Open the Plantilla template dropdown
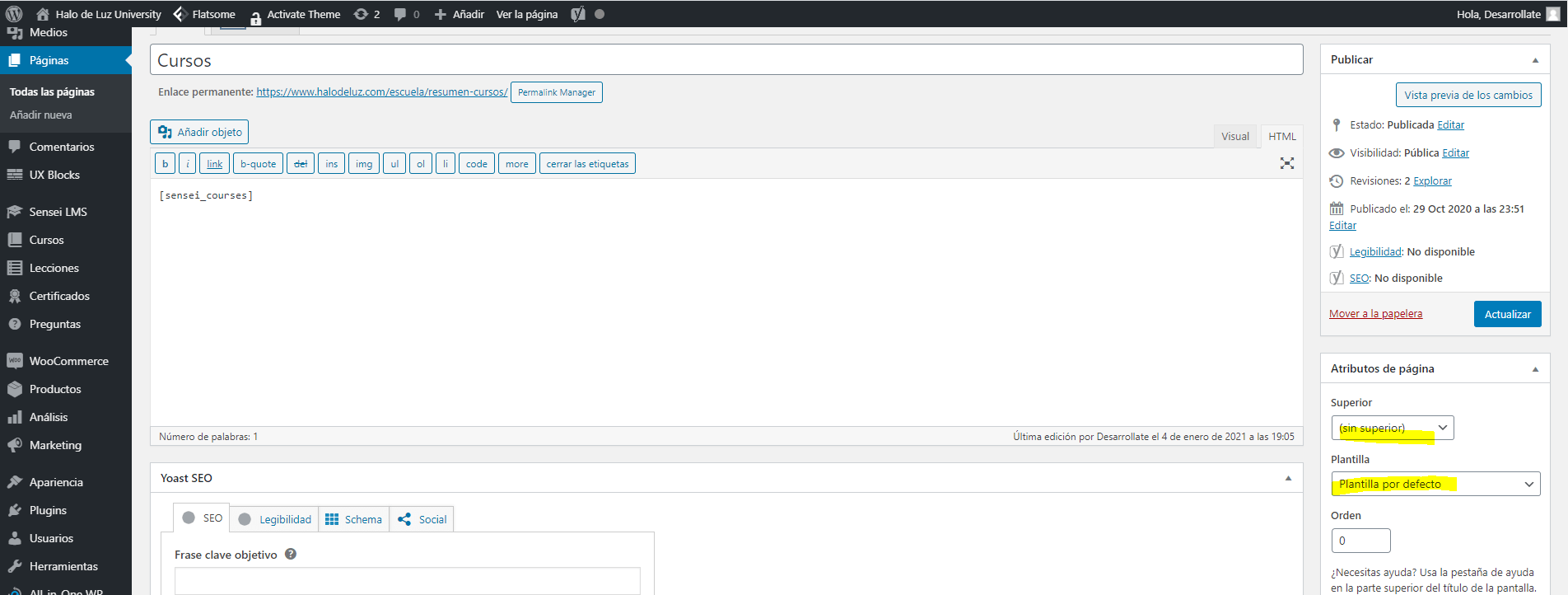 (1435, 484)
